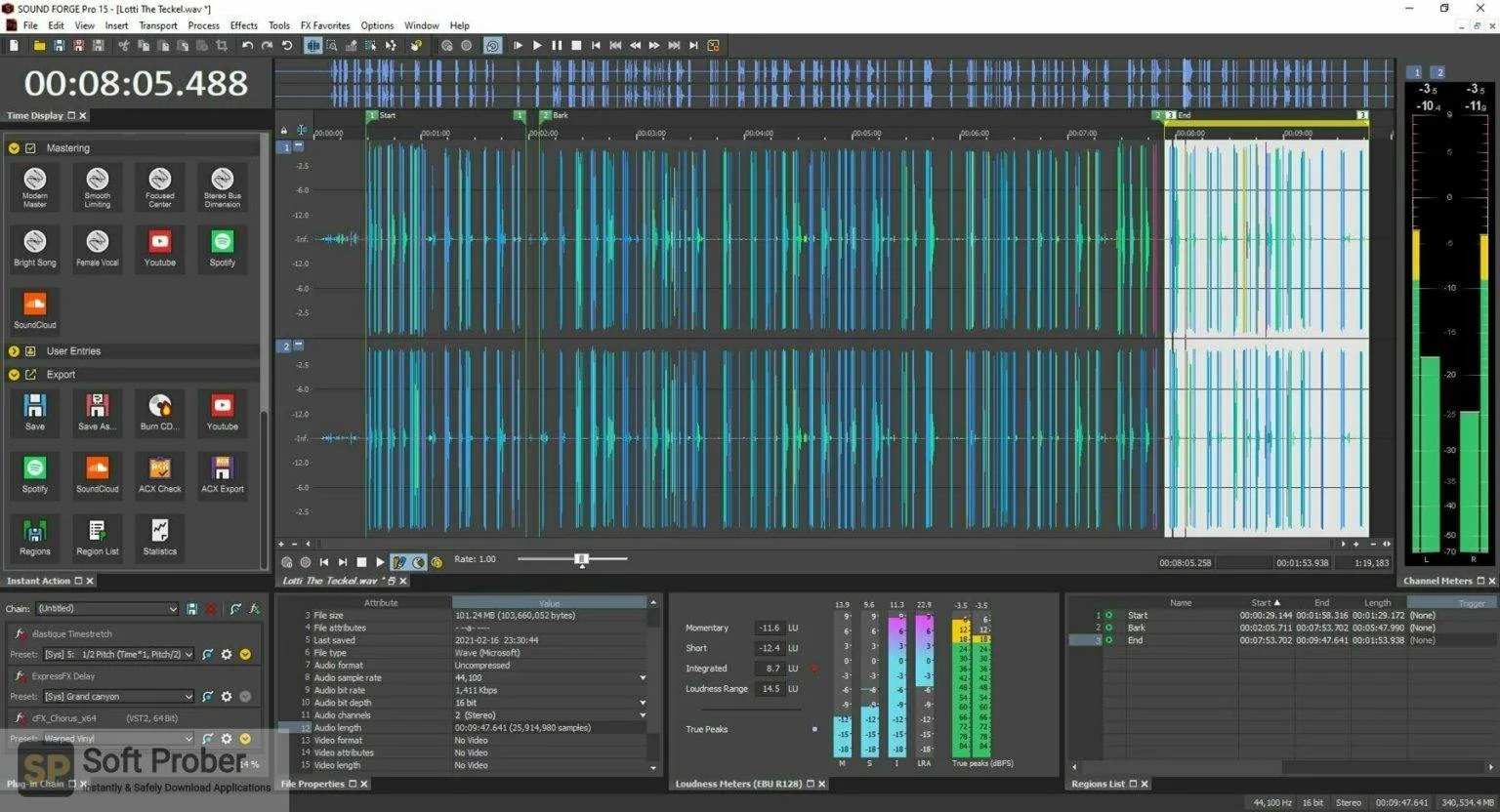
Task: Click the Spotify mastering preset icon
Action: point(223,248)
